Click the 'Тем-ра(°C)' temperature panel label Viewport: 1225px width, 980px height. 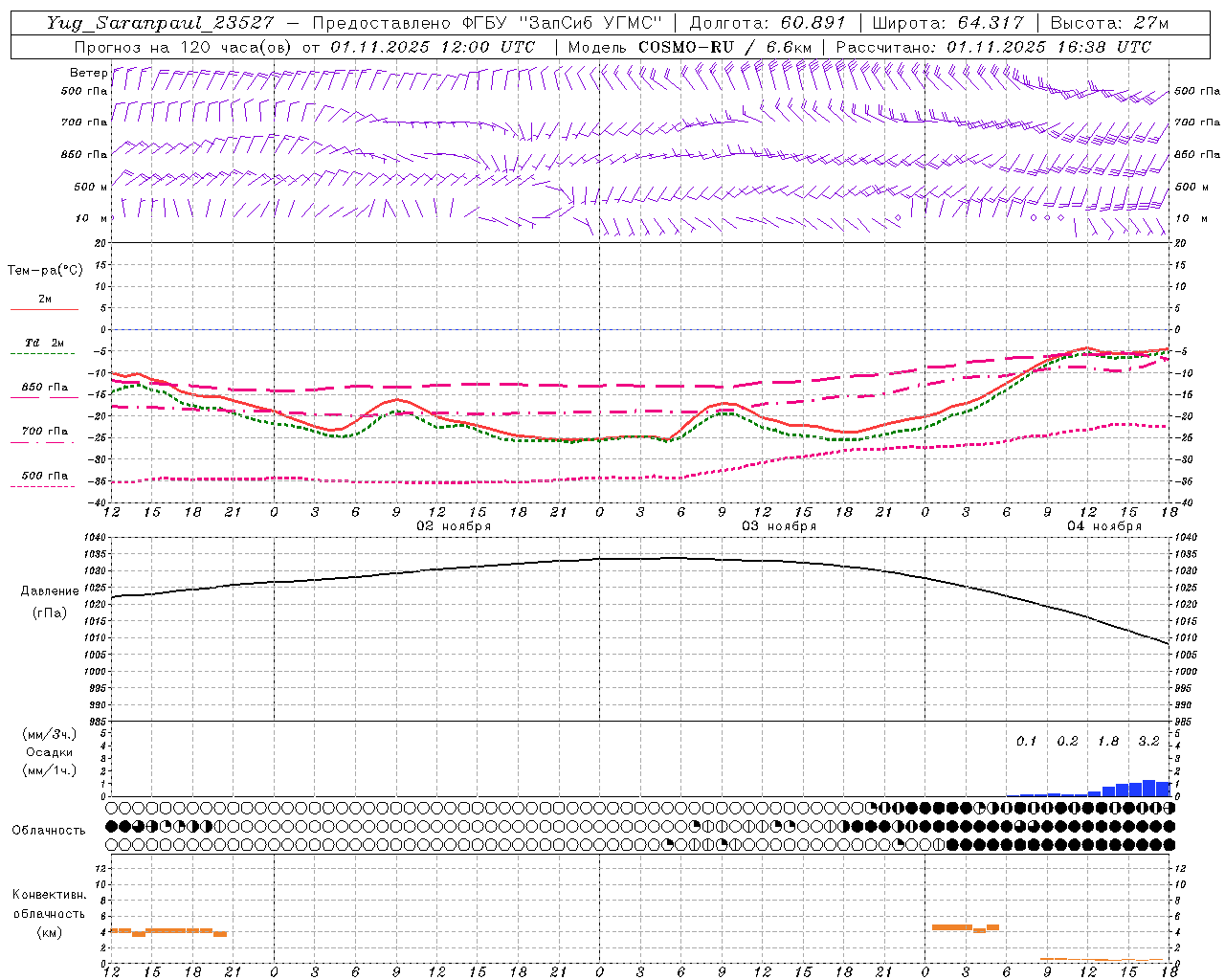(x=45, y=270)
